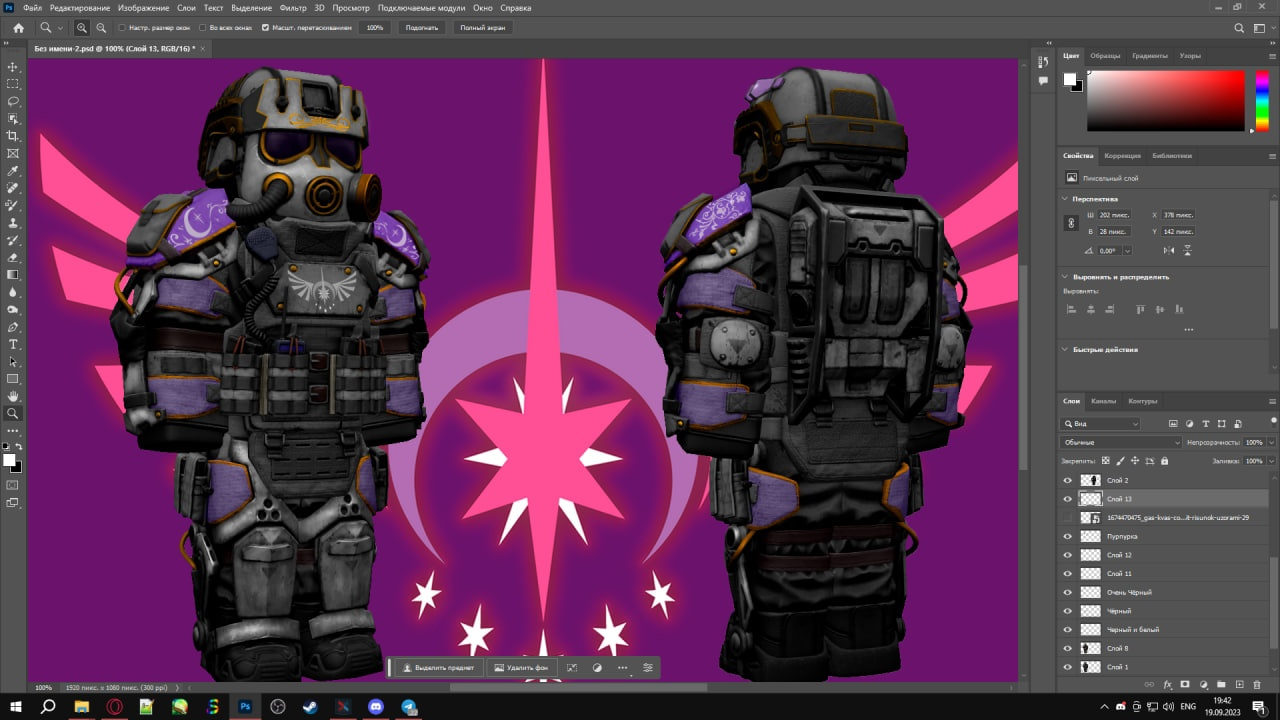This screenshot has height=720, width=1280.
Task: Select the Move tool
Action: [13, 66]
